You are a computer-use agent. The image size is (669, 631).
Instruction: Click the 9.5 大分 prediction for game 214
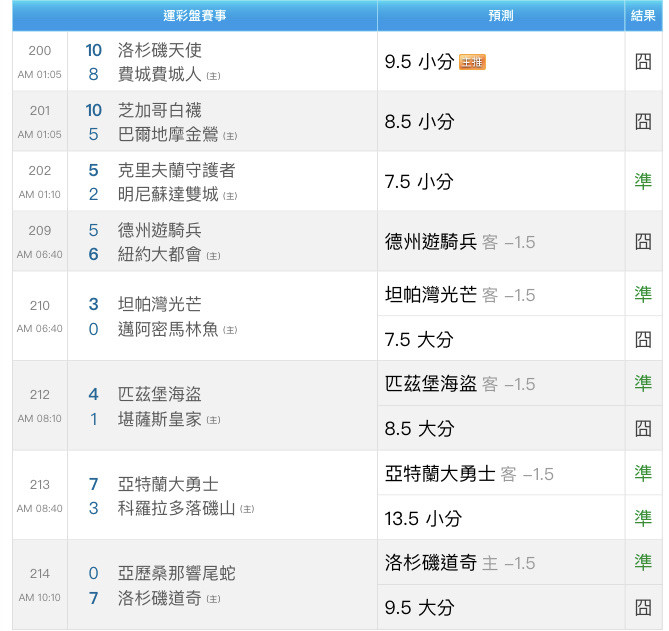tap(419, 608)
